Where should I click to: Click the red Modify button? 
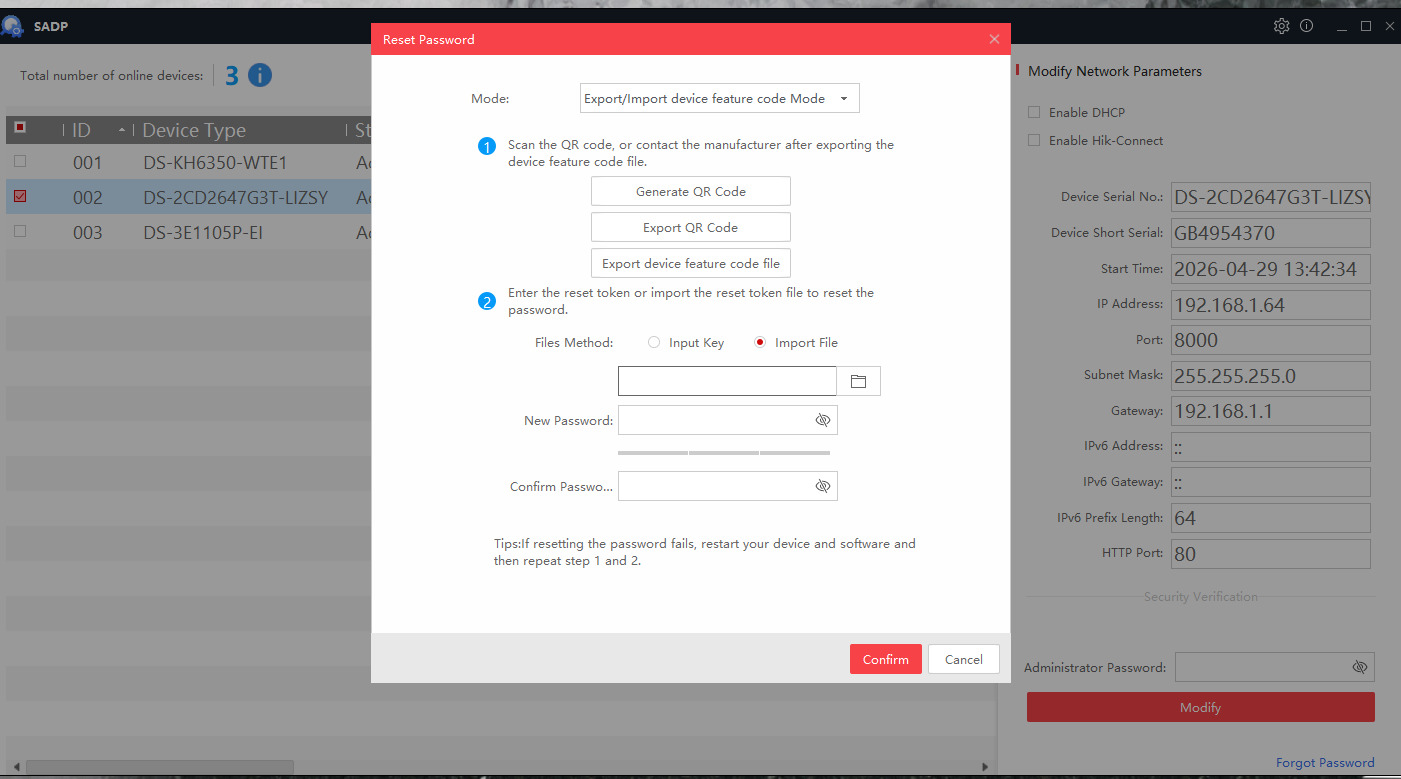[x=1200, y=707]
